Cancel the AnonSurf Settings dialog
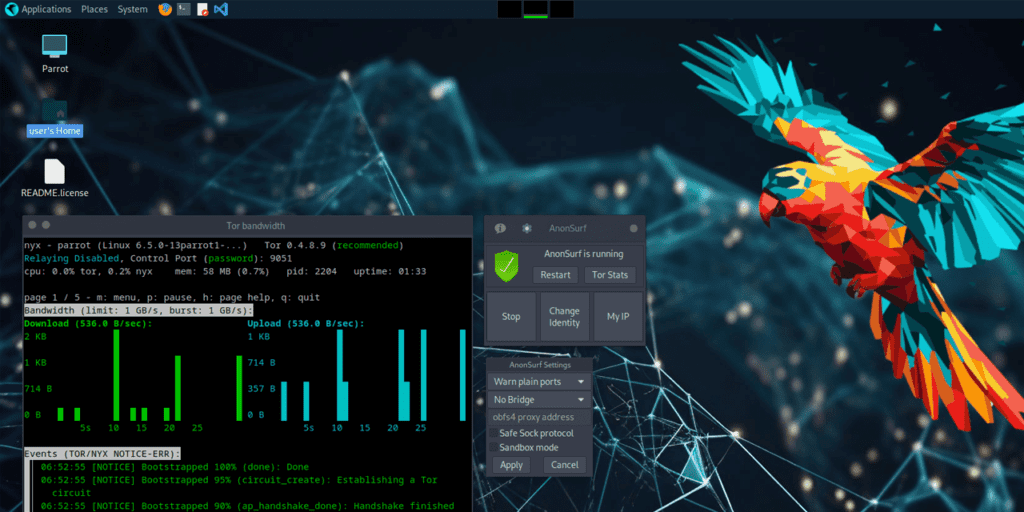Screen dimensions: 1024x512 (565, 465)
